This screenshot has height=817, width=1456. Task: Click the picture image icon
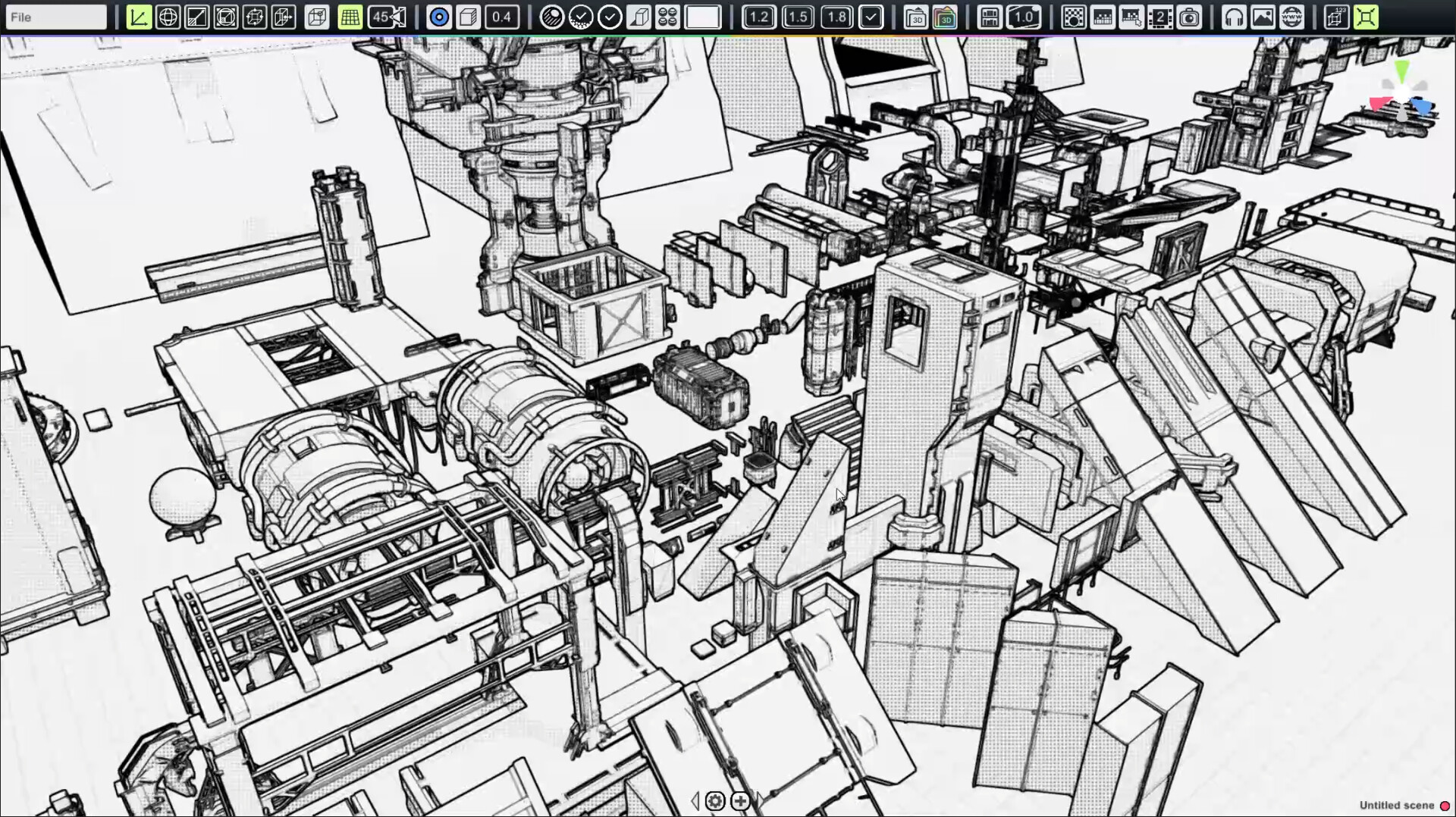coord(1263,17)
